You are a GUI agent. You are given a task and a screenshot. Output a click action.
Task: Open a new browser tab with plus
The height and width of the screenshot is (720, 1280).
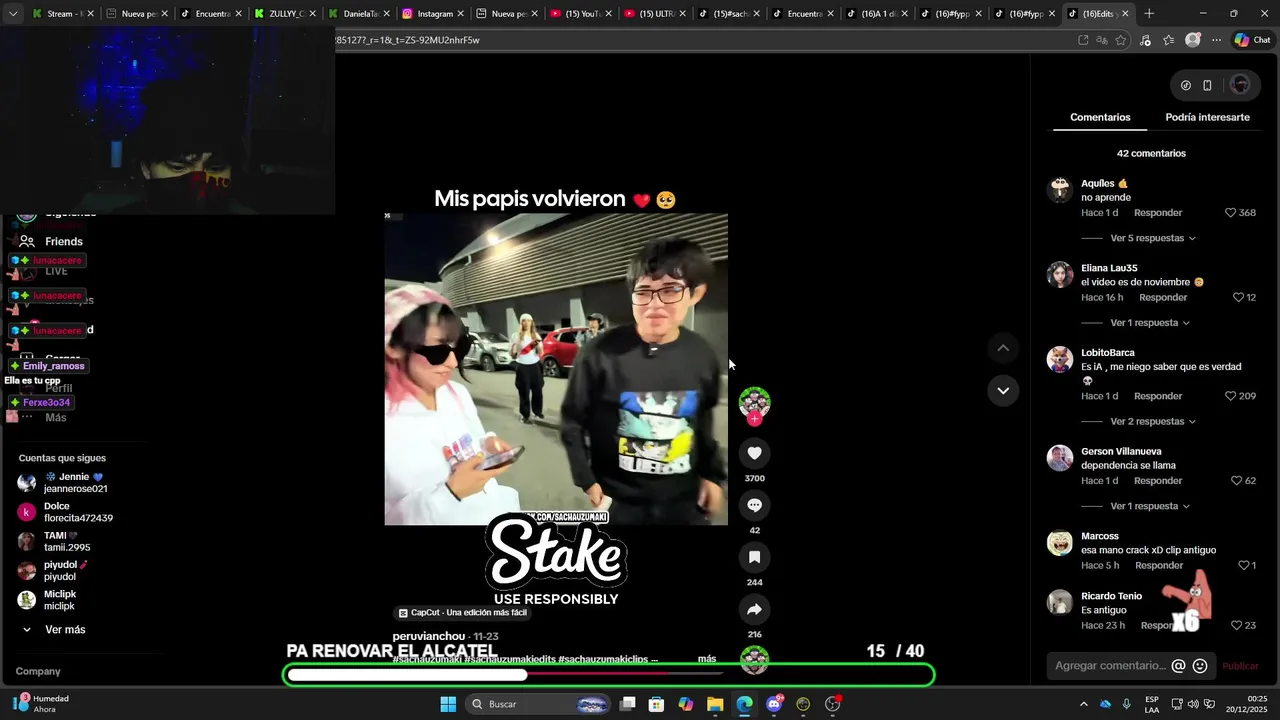[1149, 14]
